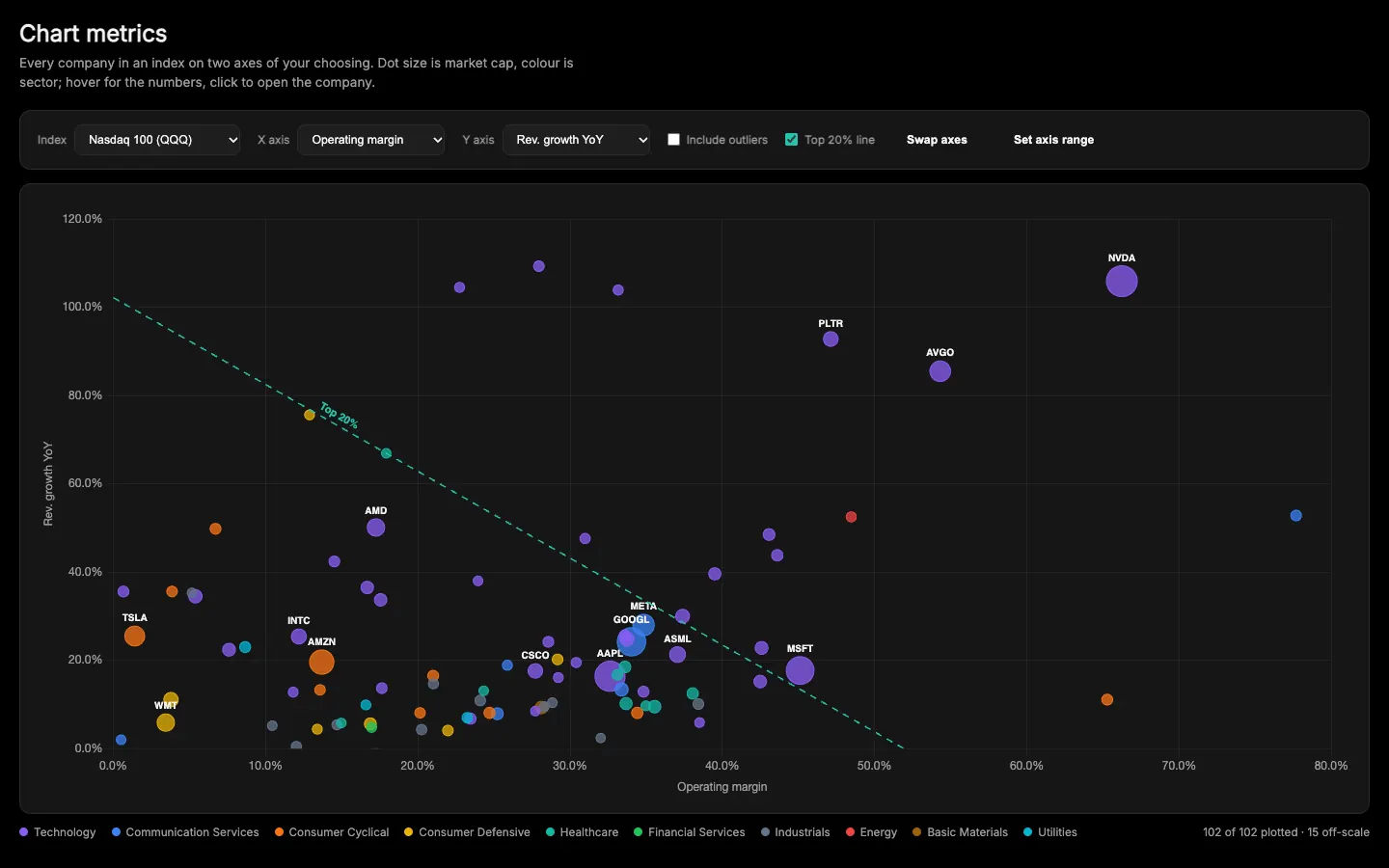The width and height of the screenshot is (1389, 868).
Task: Click the Set axis range button
Action: (x=1053, y=140)
